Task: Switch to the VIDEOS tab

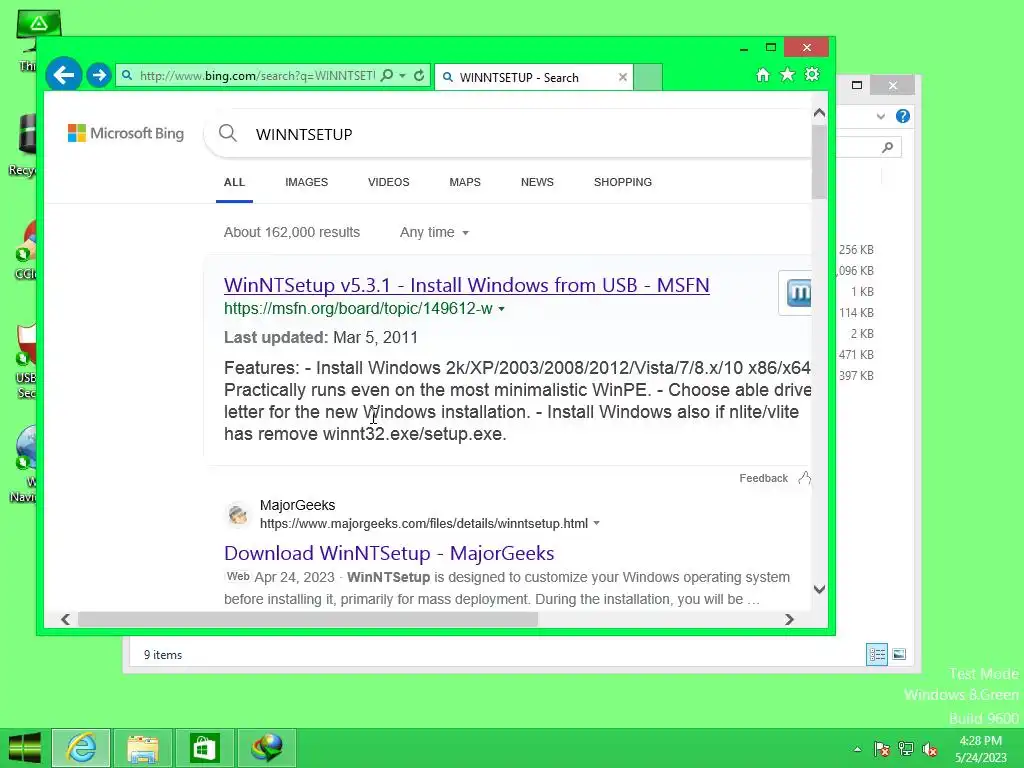Action: [389, 182]
